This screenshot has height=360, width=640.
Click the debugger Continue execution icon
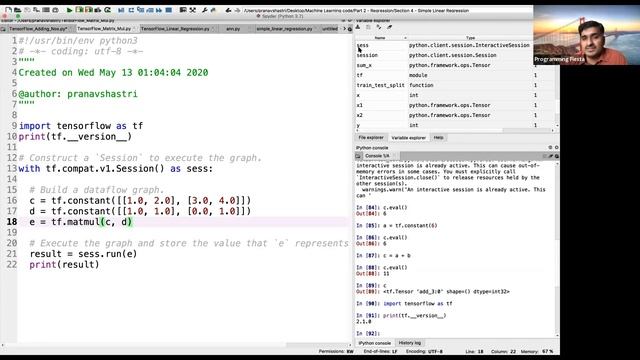[x=159, y=10]
